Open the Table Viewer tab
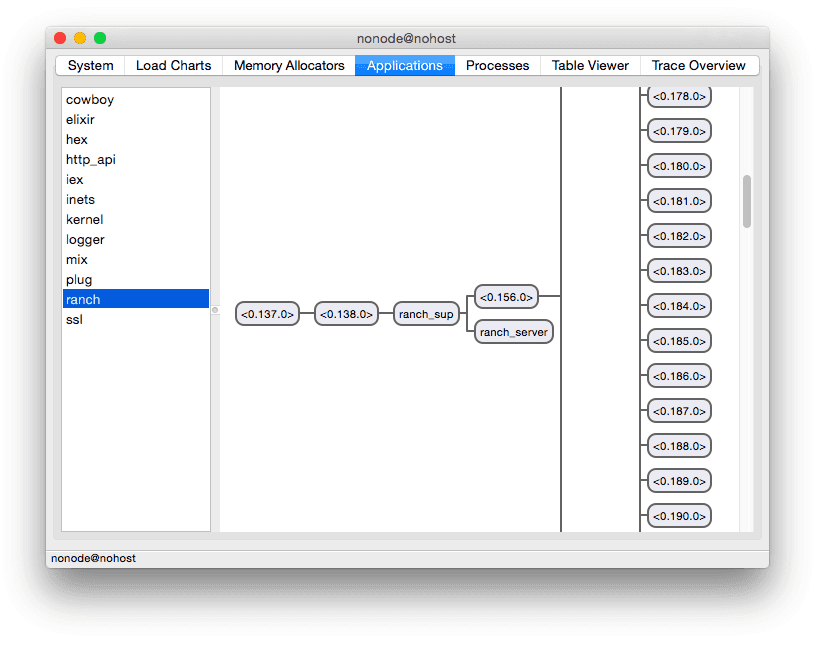Screen dimensions: 820x649 pos(590,66)
